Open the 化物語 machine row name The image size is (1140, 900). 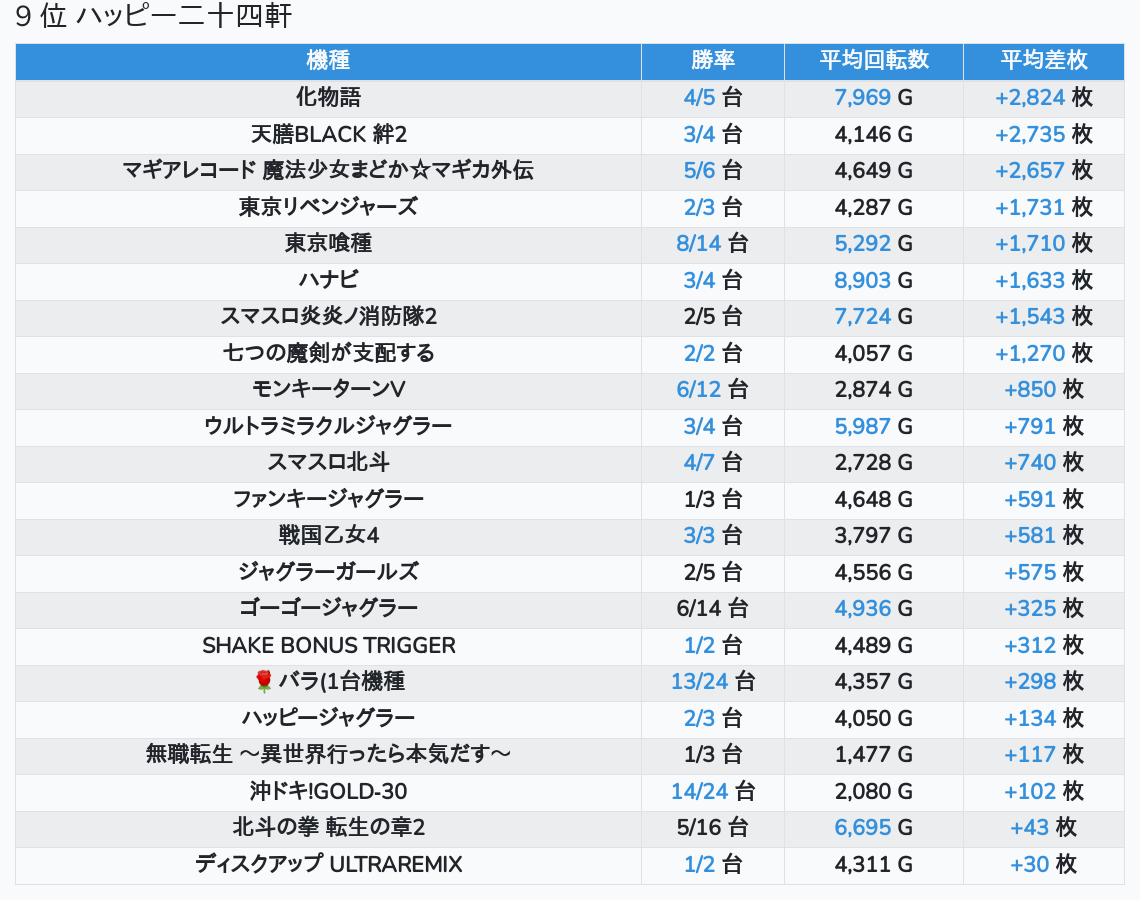(x=328, y=98)
